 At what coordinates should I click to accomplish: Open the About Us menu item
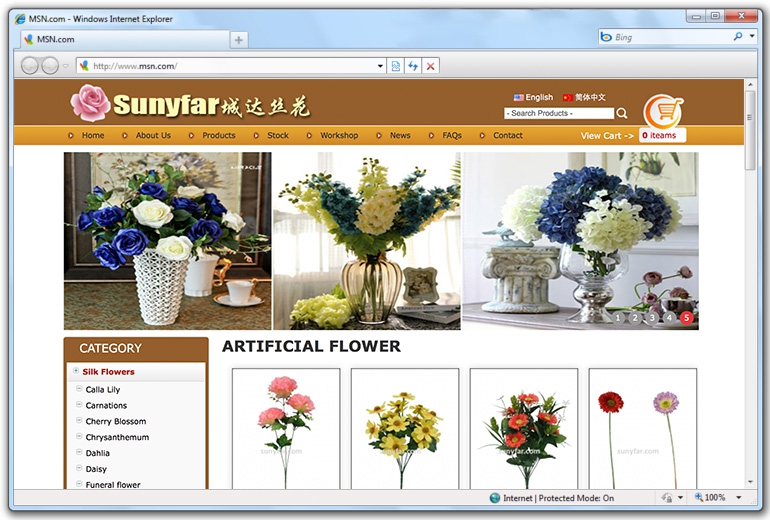153,136
